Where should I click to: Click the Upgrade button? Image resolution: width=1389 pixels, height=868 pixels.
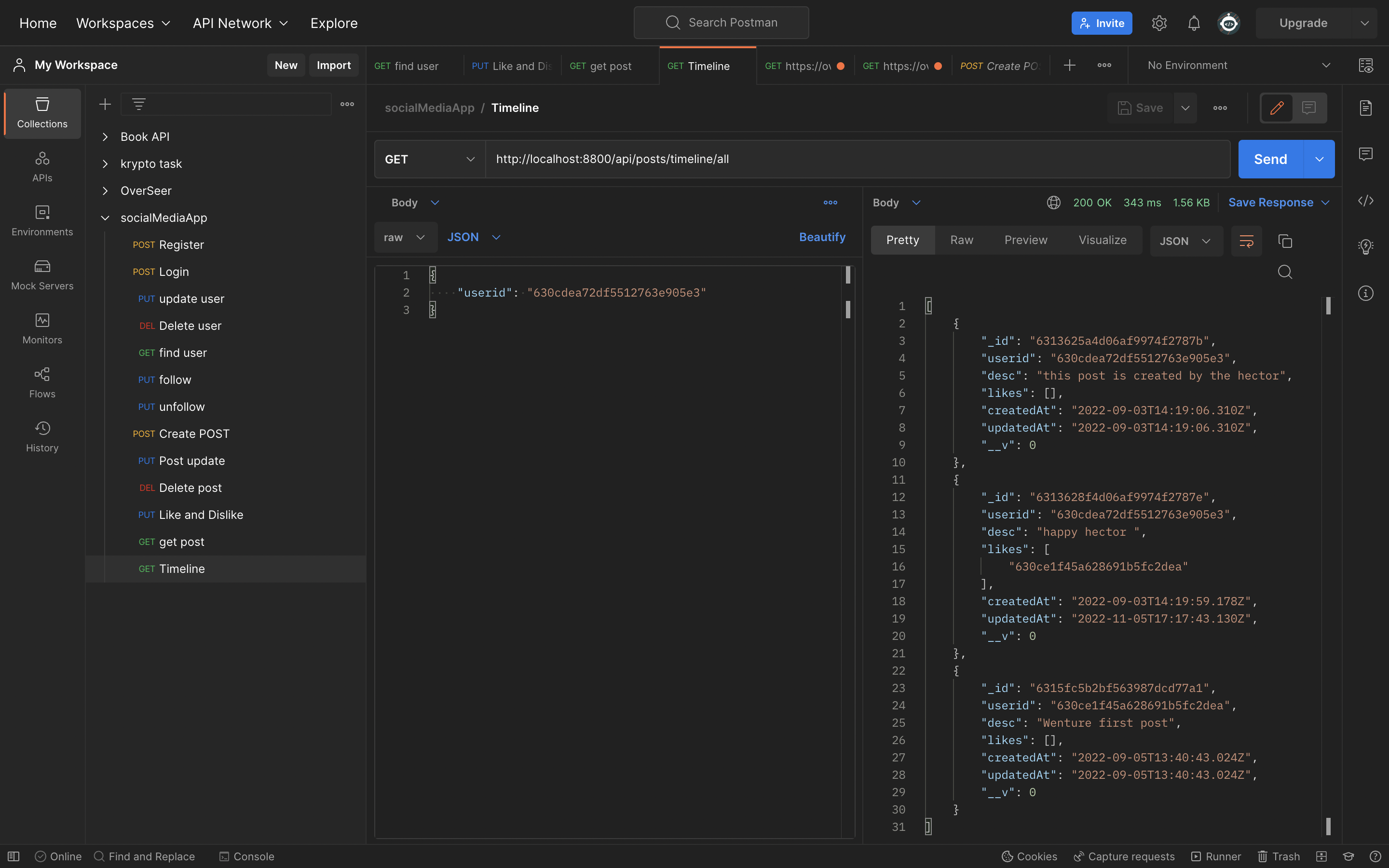click(1303, 23)
